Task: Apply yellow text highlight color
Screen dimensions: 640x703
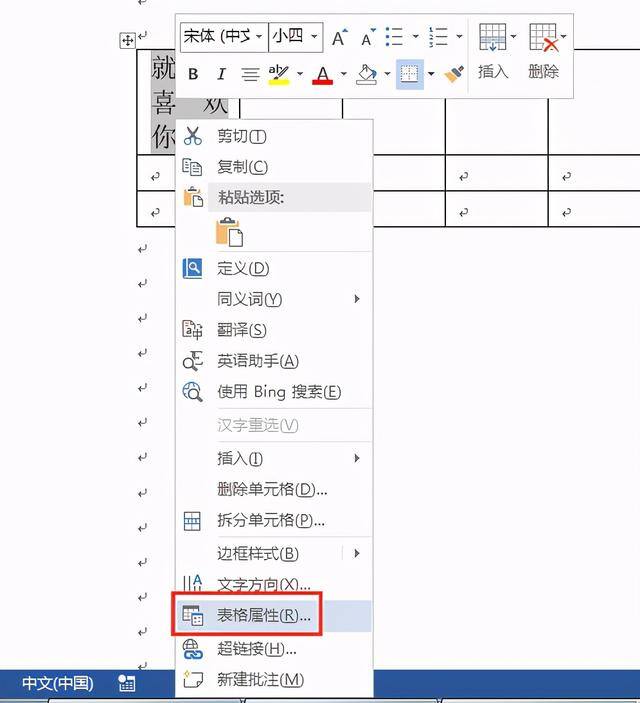Action: [x=279, y=74]
